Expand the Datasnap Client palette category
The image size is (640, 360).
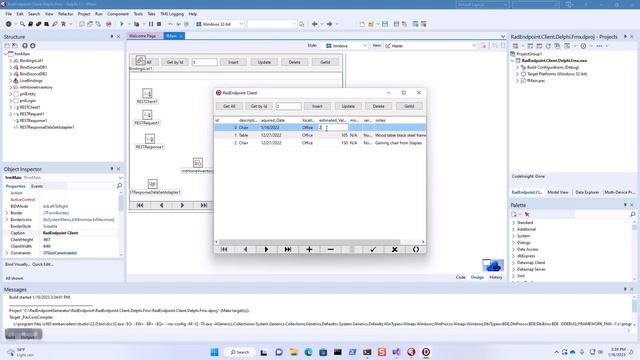coord(513,263)
